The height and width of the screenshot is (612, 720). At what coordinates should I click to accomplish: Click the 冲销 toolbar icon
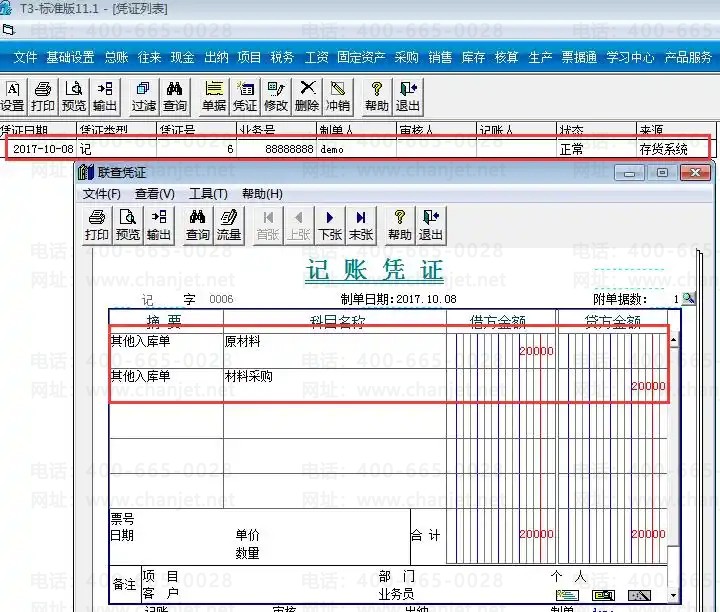(338, 97)
